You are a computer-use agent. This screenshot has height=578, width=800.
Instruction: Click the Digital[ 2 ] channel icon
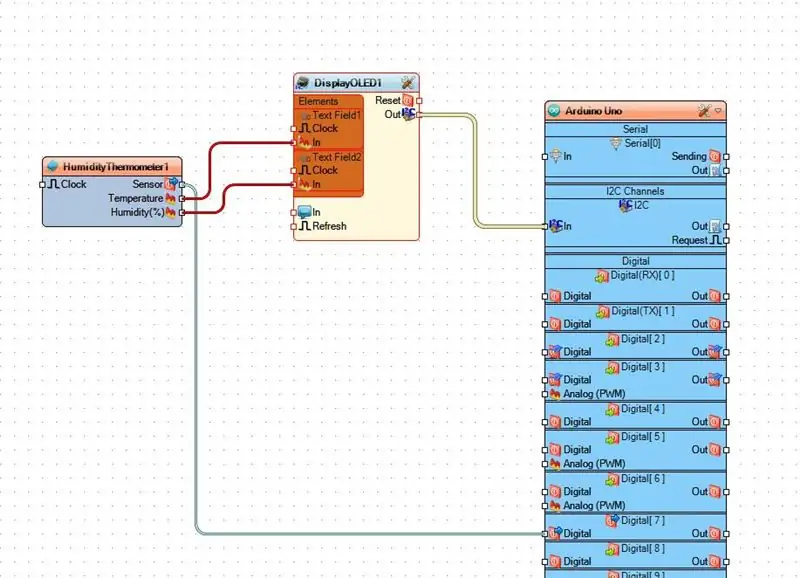coord(612,340)
